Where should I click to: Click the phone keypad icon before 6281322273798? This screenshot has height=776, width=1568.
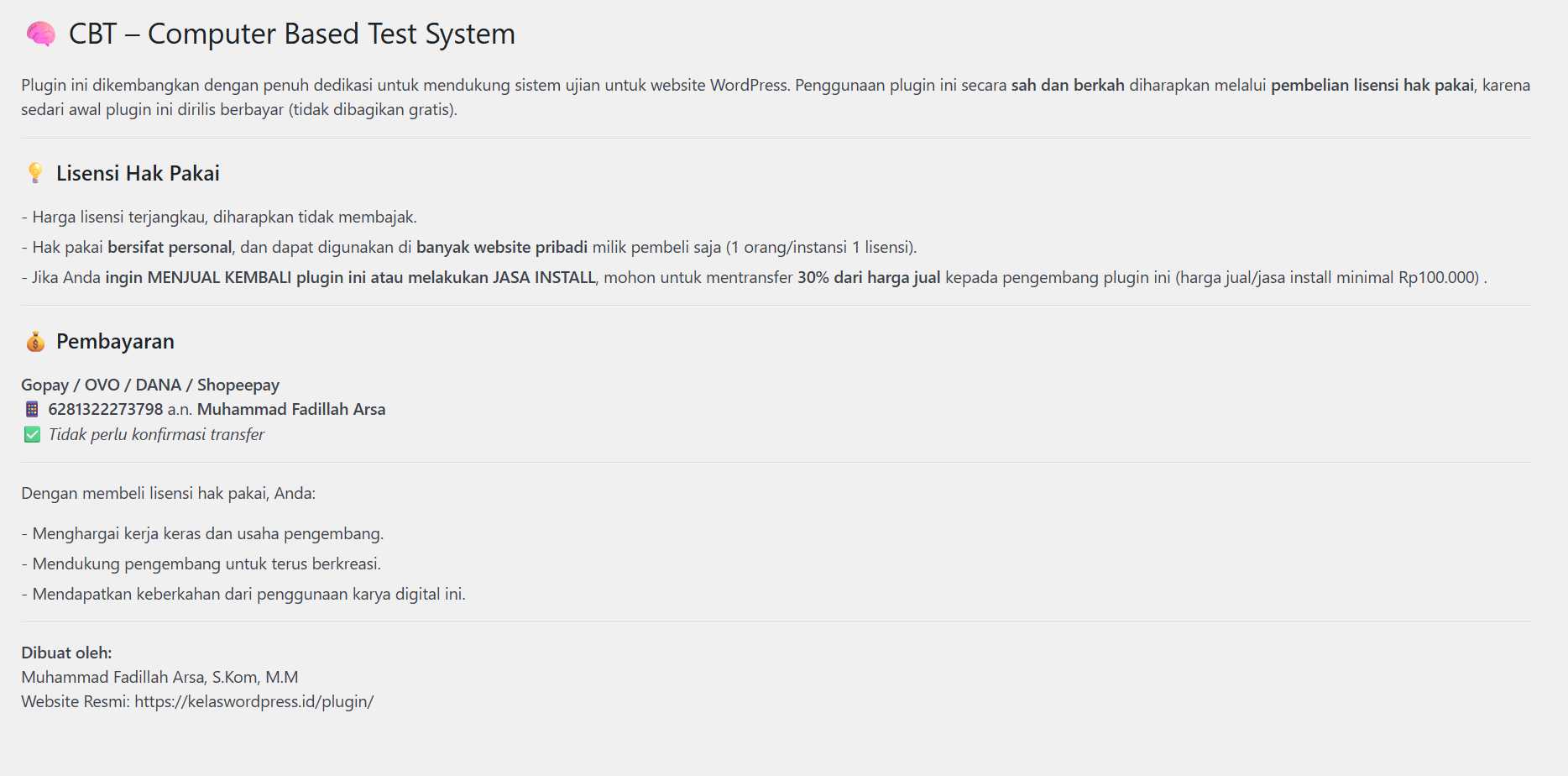pyautogui.click(x=32, y=410)
